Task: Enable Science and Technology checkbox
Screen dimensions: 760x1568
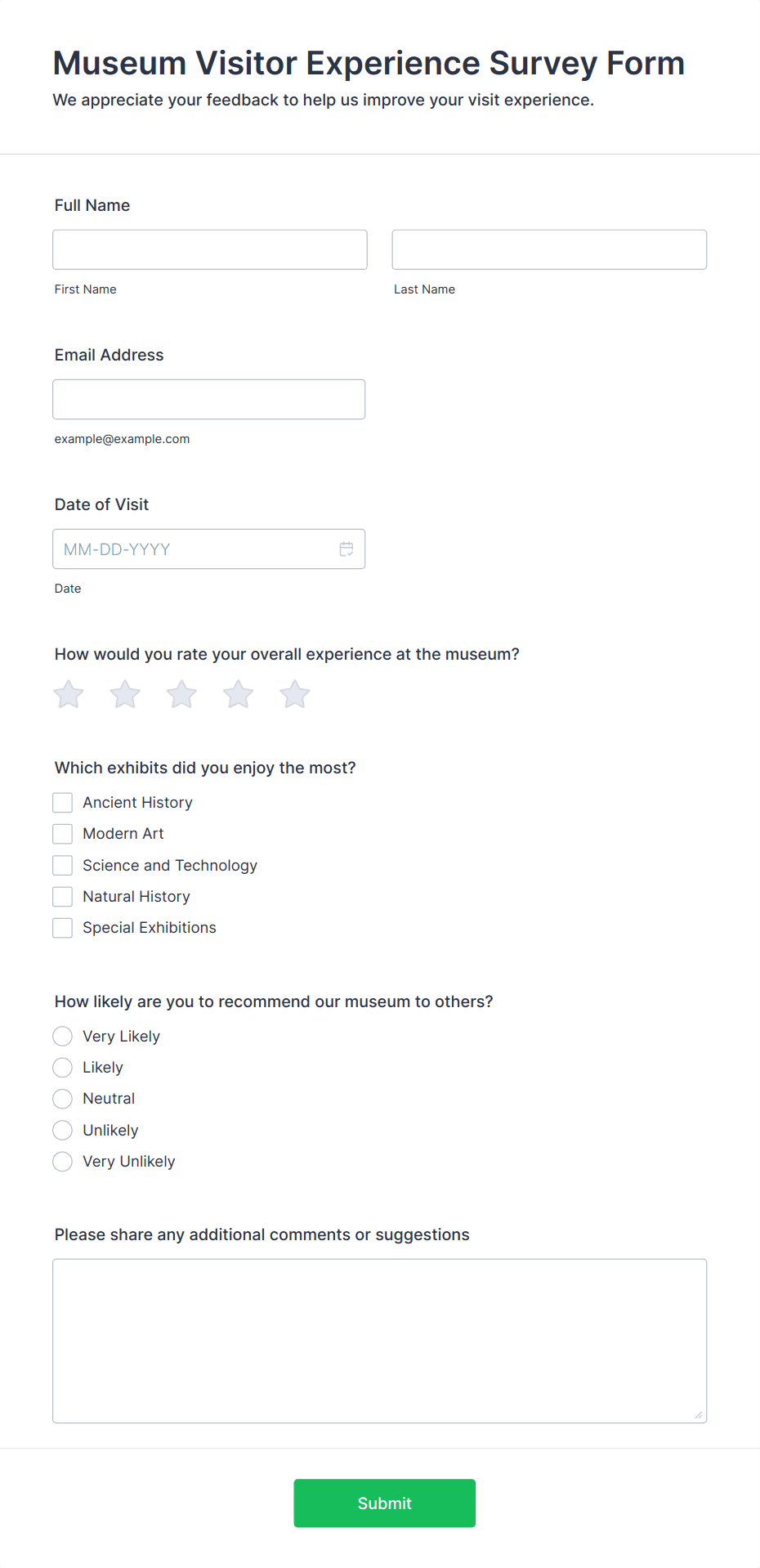Action: (62, 865)
